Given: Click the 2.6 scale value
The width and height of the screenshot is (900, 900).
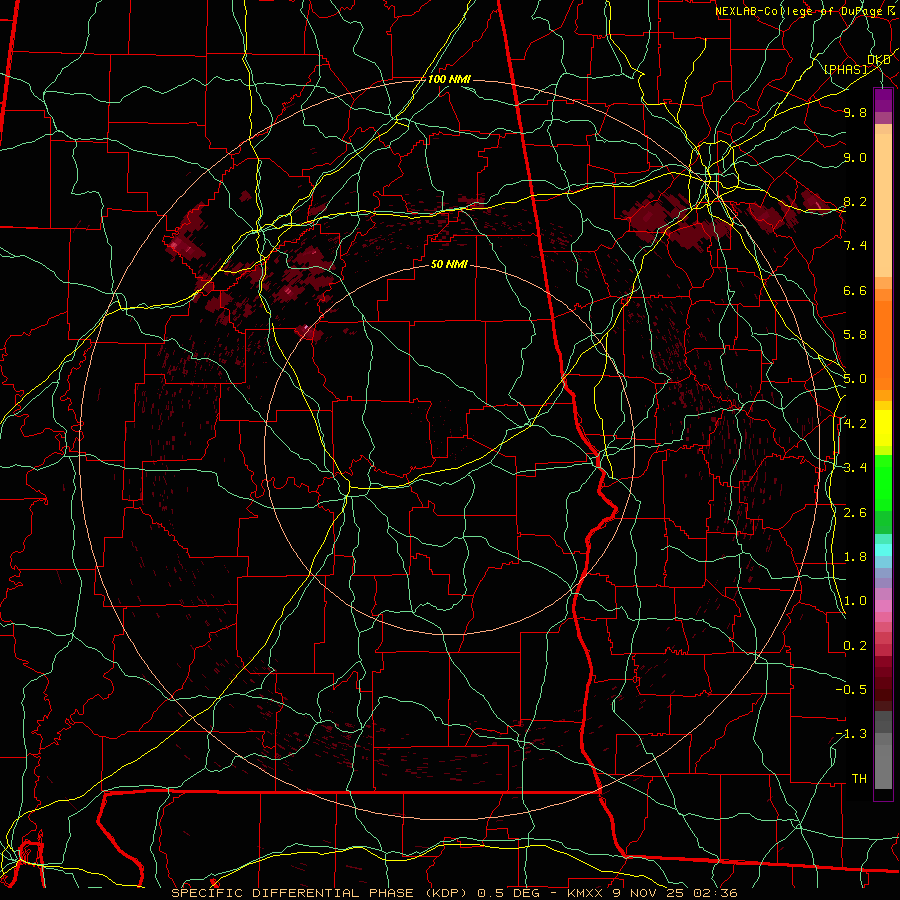Looking at the screenshot, I should click(x=855, y=513).
